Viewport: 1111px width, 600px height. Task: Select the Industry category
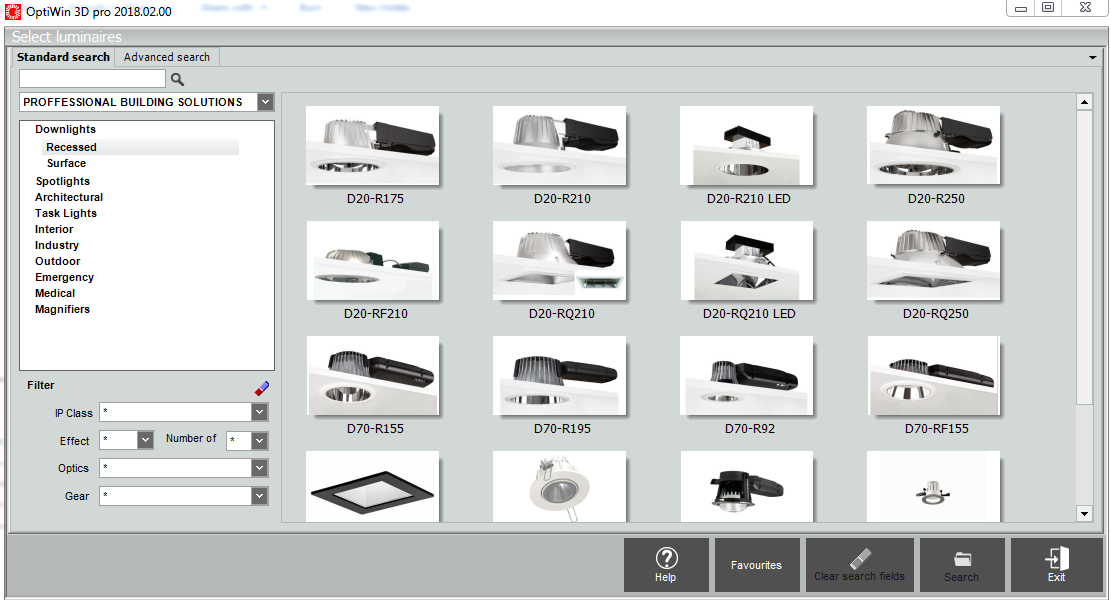[x=57, y=245]
